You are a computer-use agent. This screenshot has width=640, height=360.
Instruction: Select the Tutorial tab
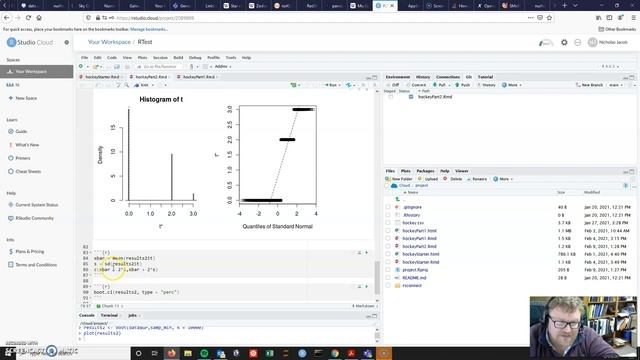[x=485, y=77]
